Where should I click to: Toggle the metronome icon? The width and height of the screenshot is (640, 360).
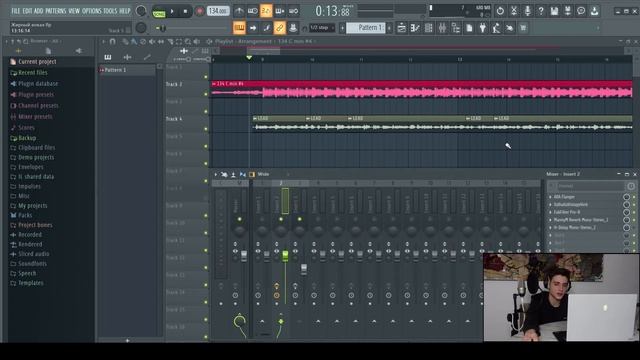click(x=239, y=11)
